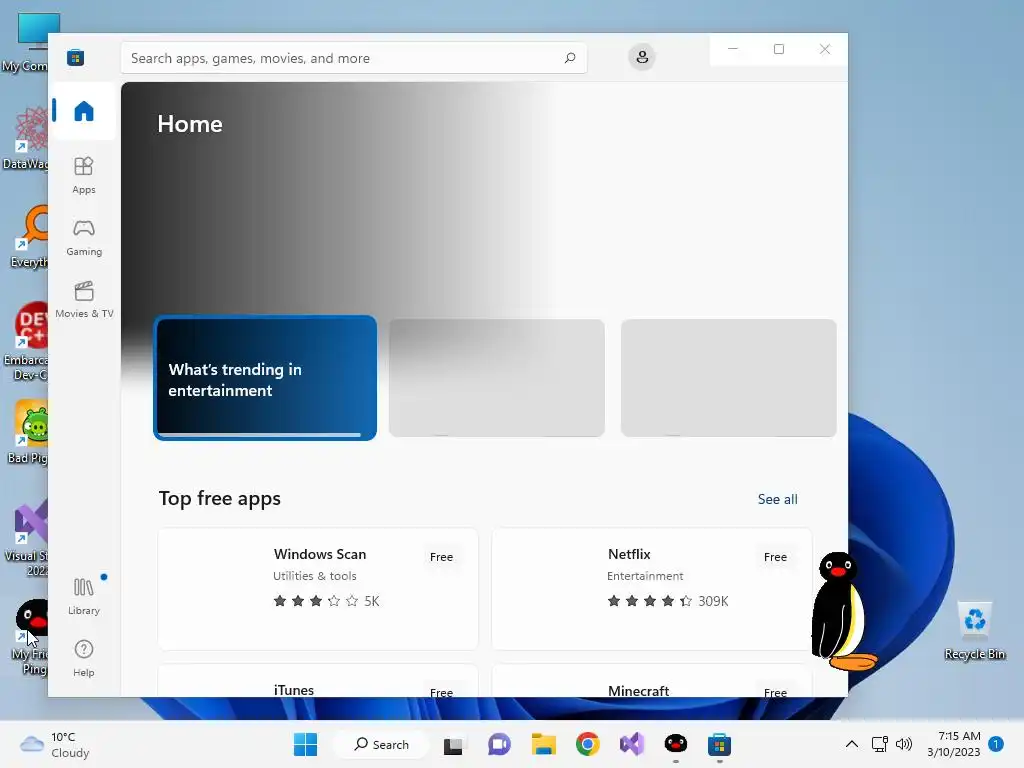Open taskbar Search
Viewport: 1024px width, 768px height.
[381, 744]
